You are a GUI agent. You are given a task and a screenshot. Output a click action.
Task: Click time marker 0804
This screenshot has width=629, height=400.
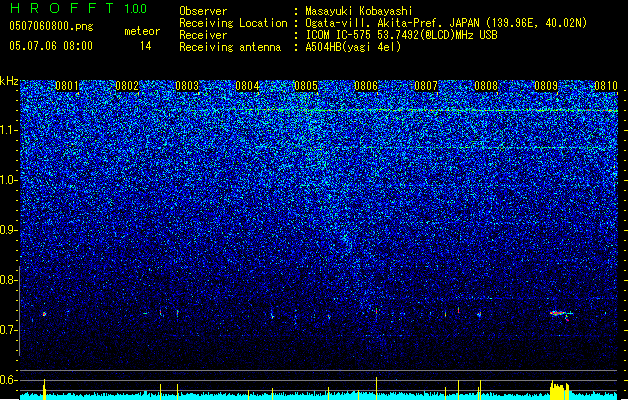247,86
